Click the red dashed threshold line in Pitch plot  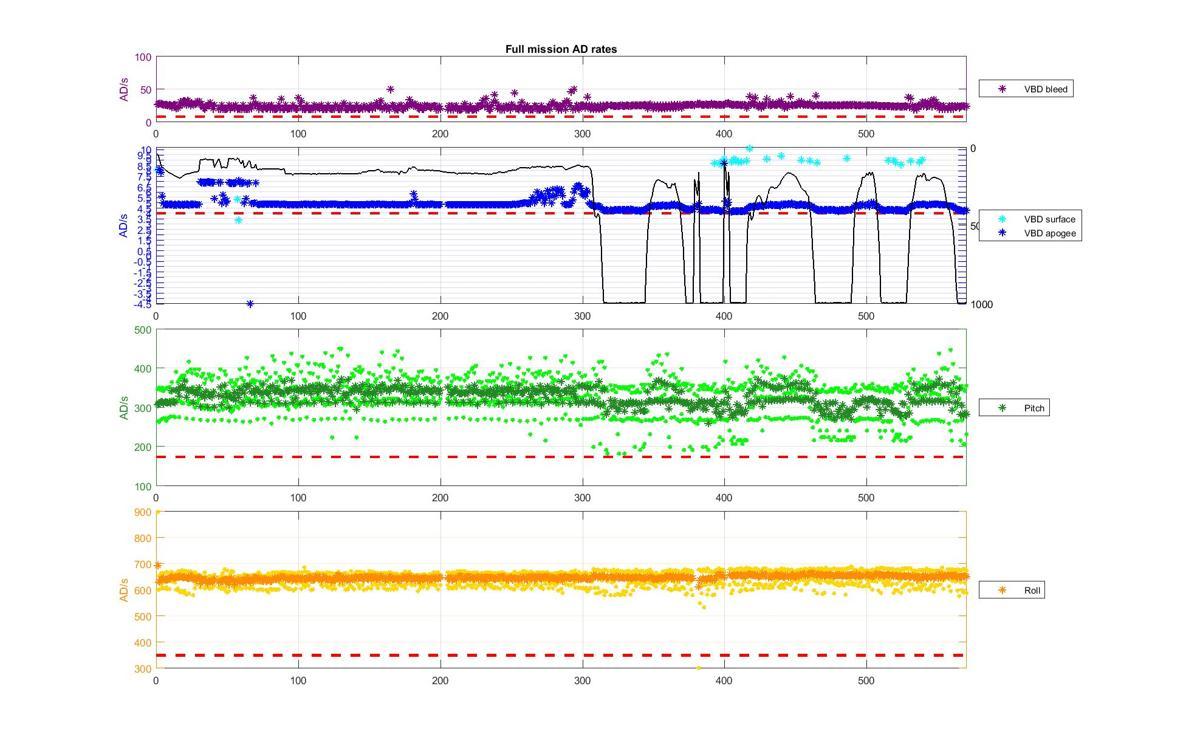pos(560,457)
